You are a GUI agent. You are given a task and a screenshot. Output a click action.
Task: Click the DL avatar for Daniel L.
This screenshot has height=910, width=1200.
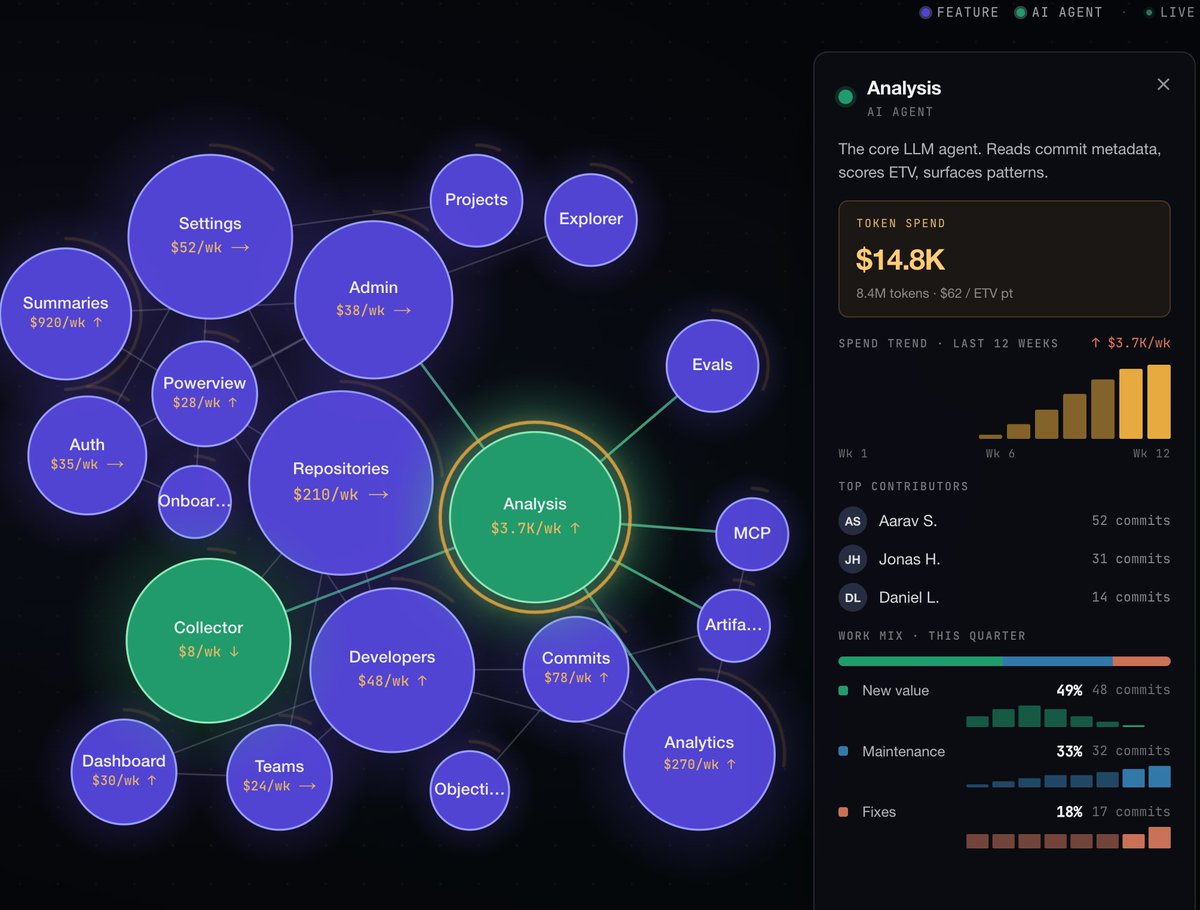point(853,597)
